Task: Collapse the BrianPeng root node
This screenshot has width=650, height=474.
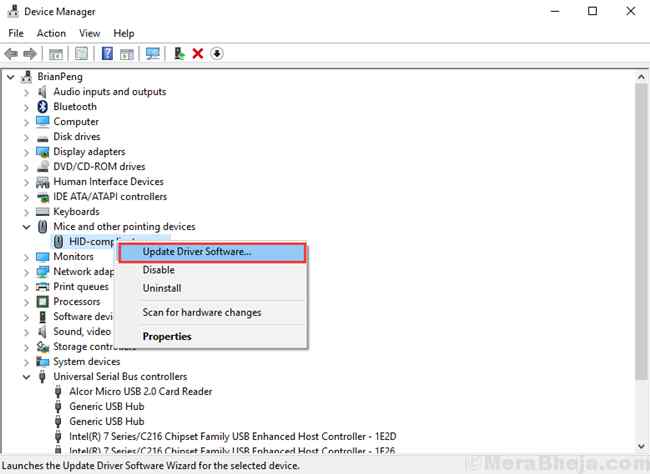Action: point(11,77)
